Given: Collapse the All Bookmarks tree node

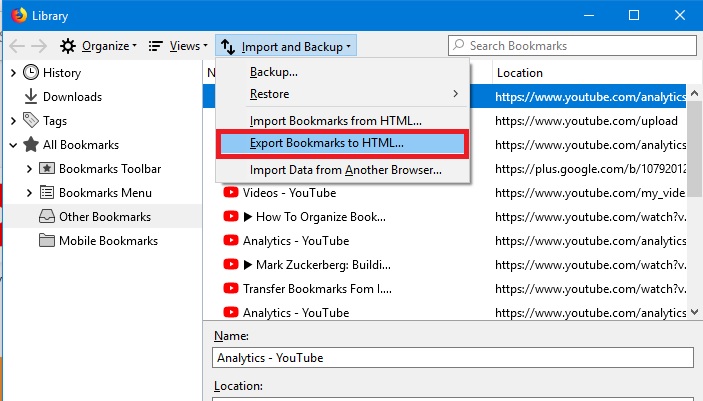Looking at the screenshot, I should (13, 145).
